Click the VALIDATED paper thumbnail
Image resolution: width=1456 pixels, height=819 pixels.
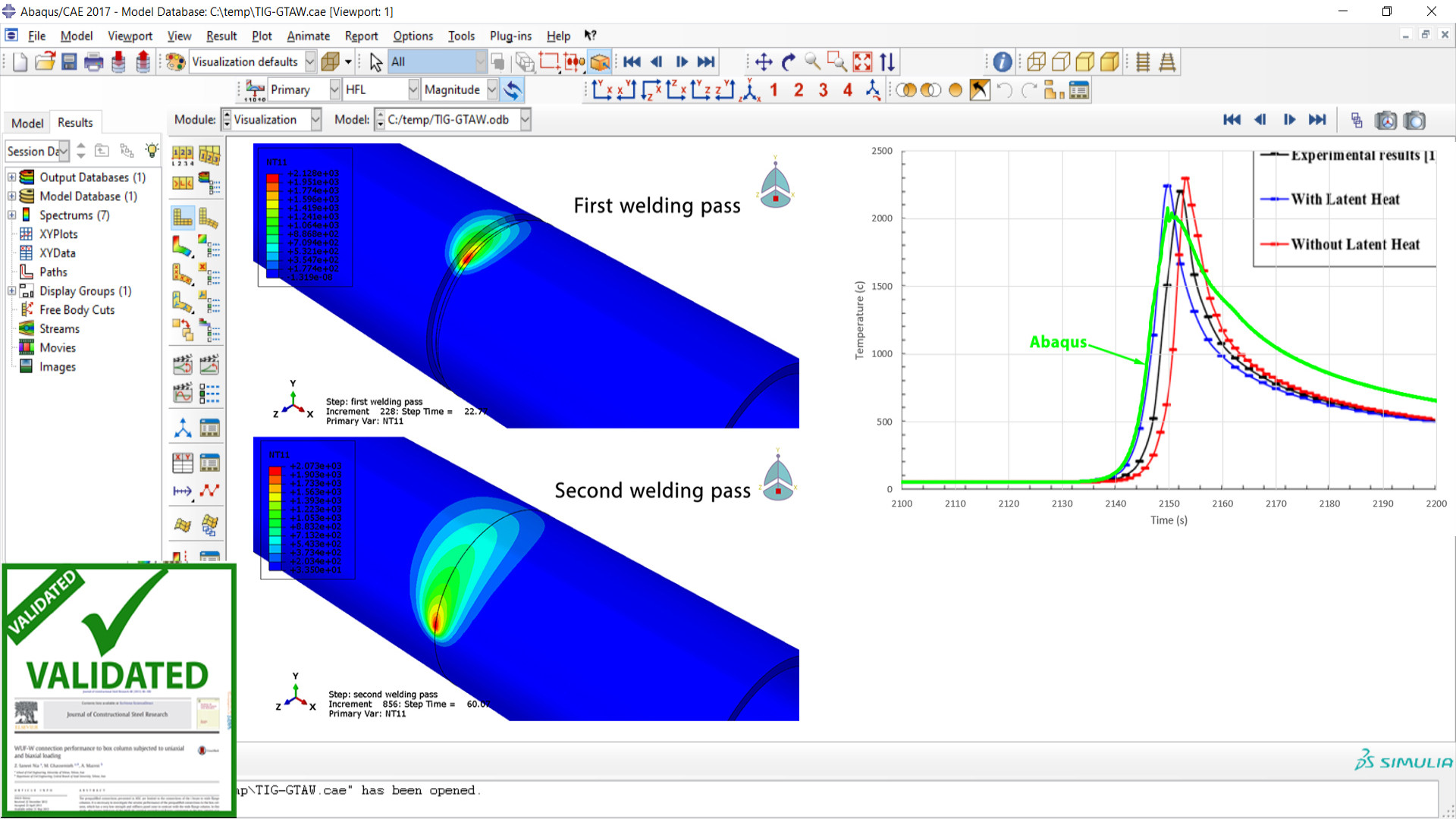coord(118,690)
